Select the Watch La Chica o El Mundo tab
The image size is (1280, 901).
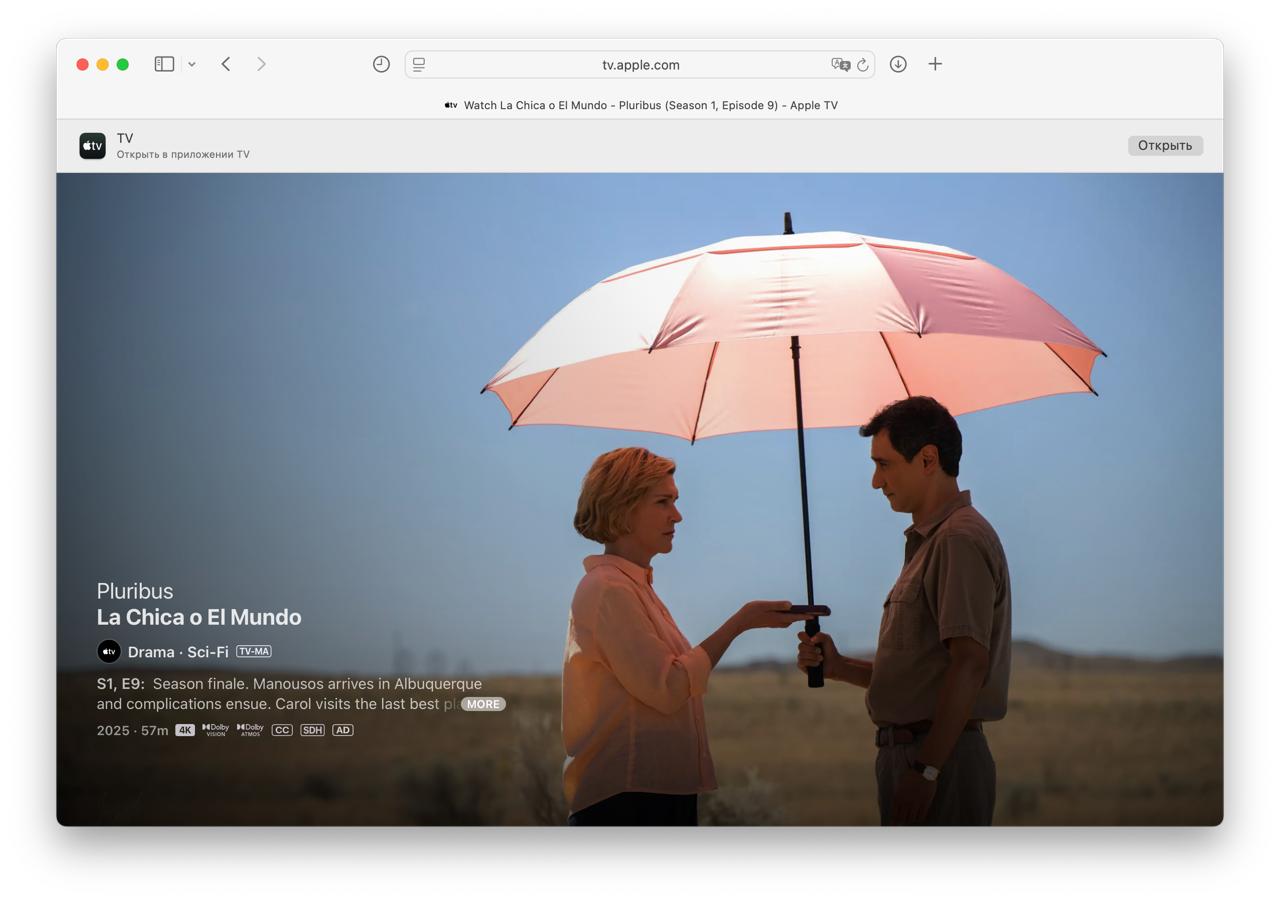pos(640,105)
